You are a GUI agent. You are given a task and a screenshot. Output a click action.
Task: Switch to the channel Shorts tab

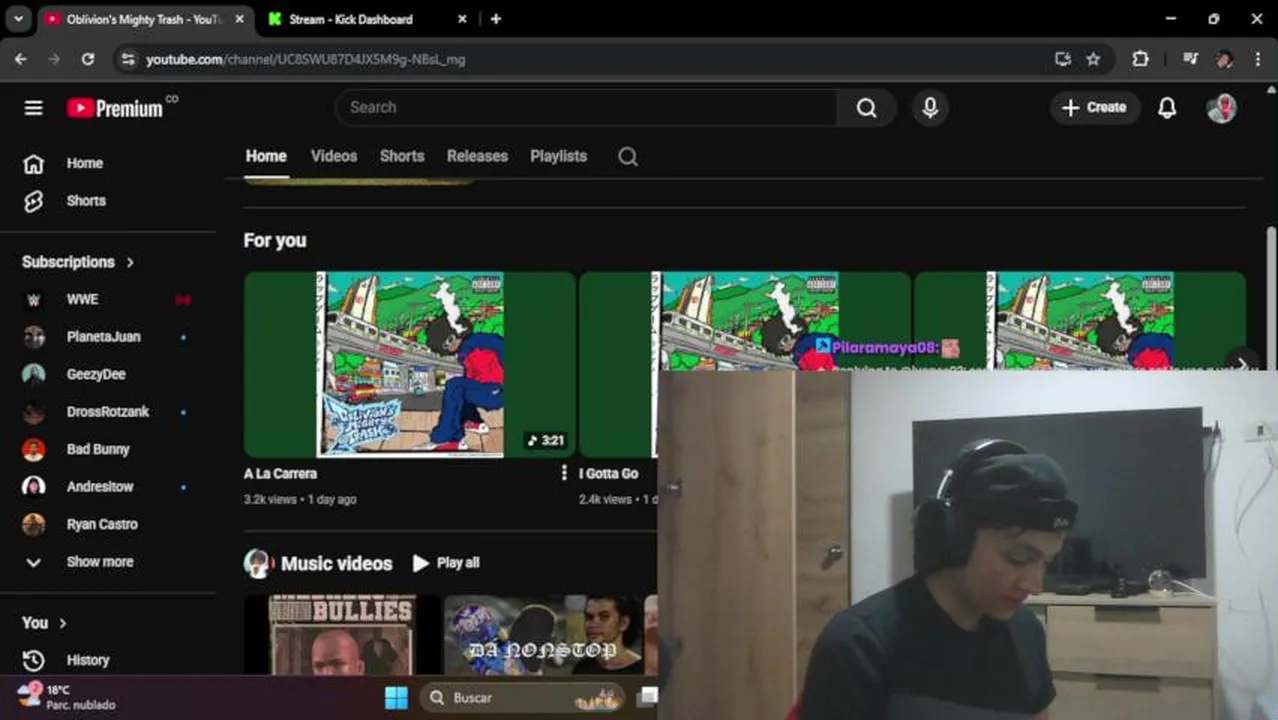click(402, 156)
